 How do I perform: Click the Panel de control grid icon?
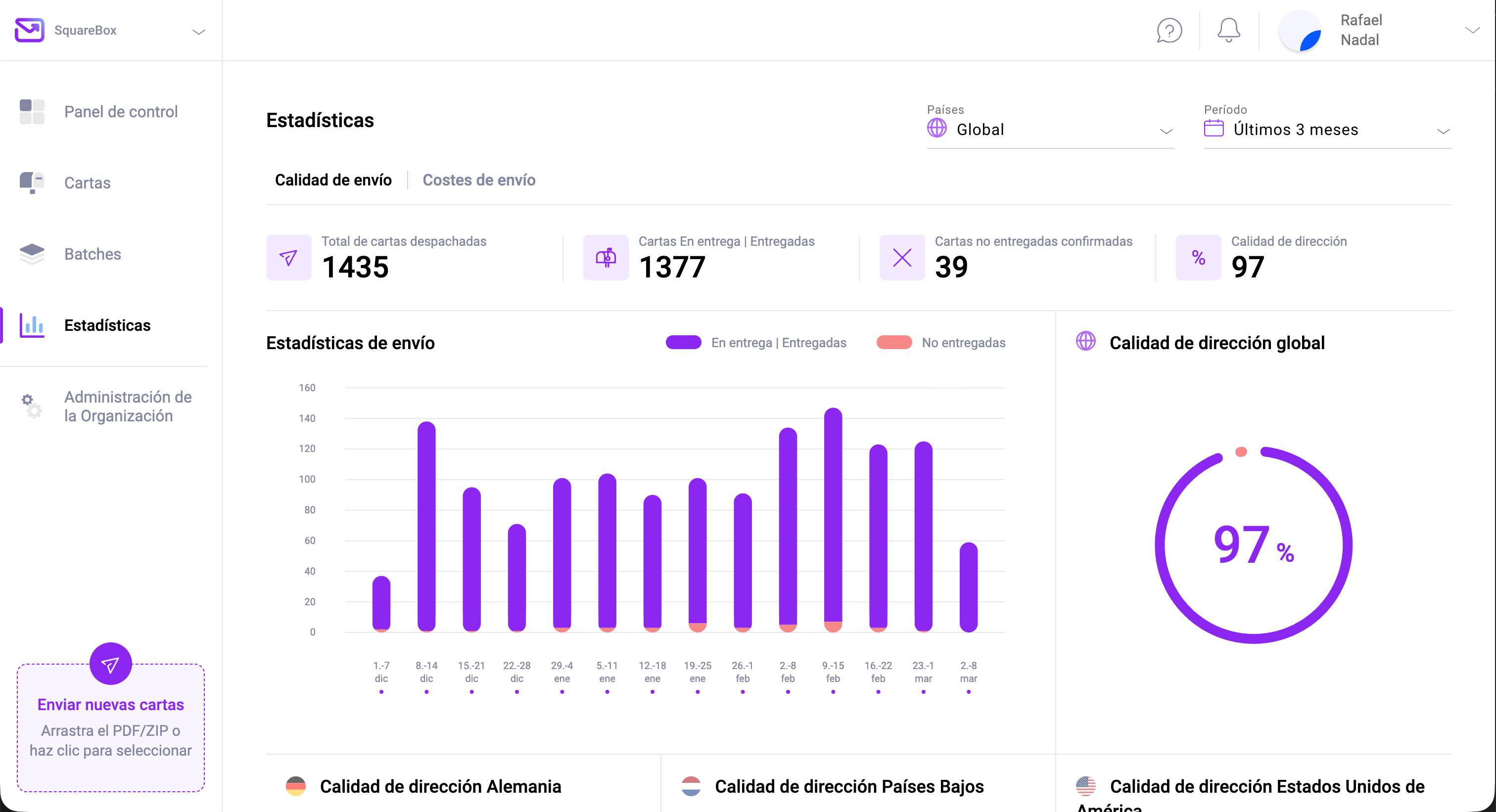pos(32,111)
